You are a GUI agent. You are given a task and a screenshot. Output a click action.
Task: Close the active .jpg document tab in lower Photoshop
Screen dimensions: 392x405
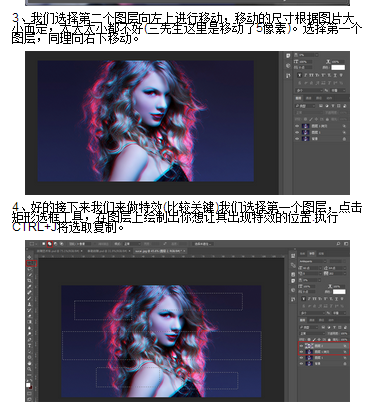coord(184,251)
